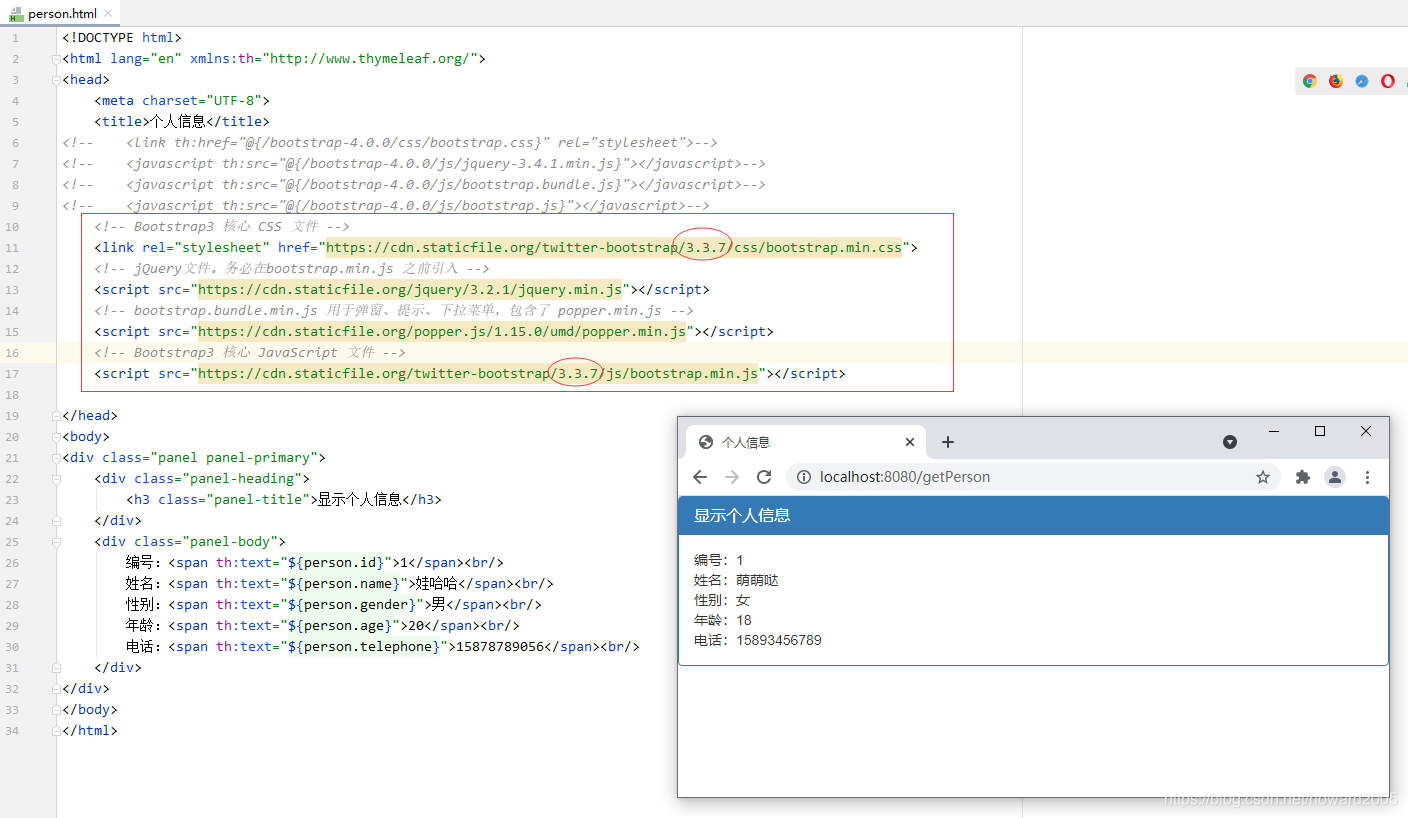Open a new Chrome tab
Screen dimensions: 1408x818
coord(948,442)
